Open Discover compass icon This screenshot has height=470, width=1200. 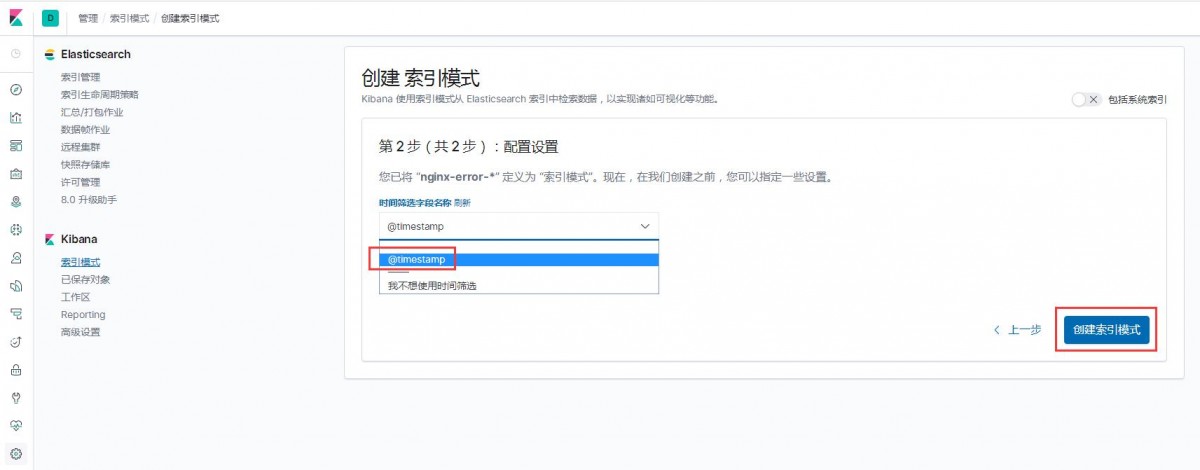click(16, 90)
